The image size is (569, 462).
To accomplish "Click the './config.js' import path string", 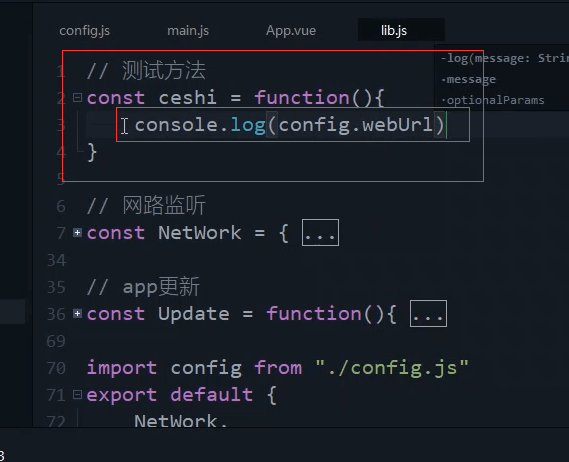I will coord(392,368).
